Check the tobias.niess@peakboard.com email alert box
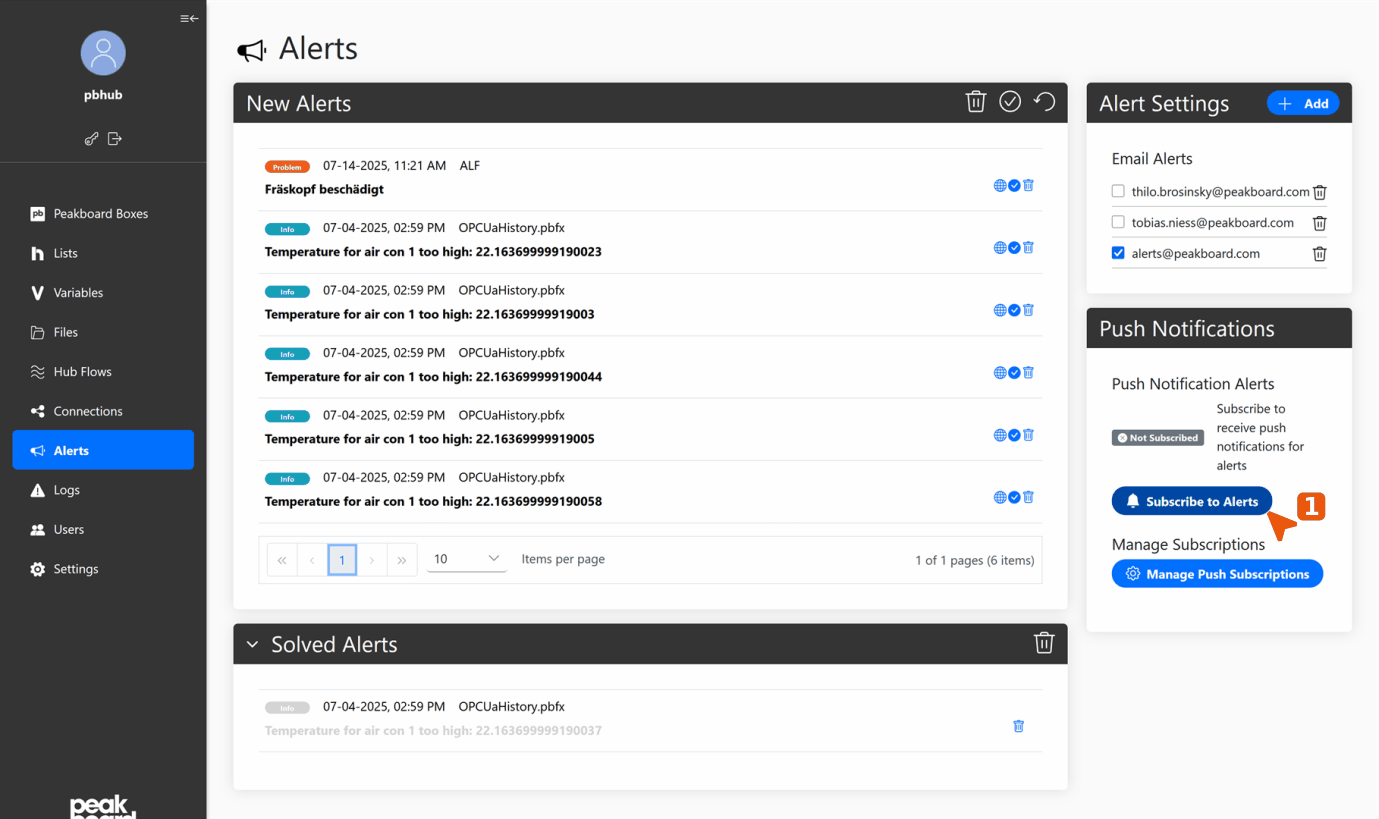Screen dimensions: 1379x819 tap(1117, 222)
